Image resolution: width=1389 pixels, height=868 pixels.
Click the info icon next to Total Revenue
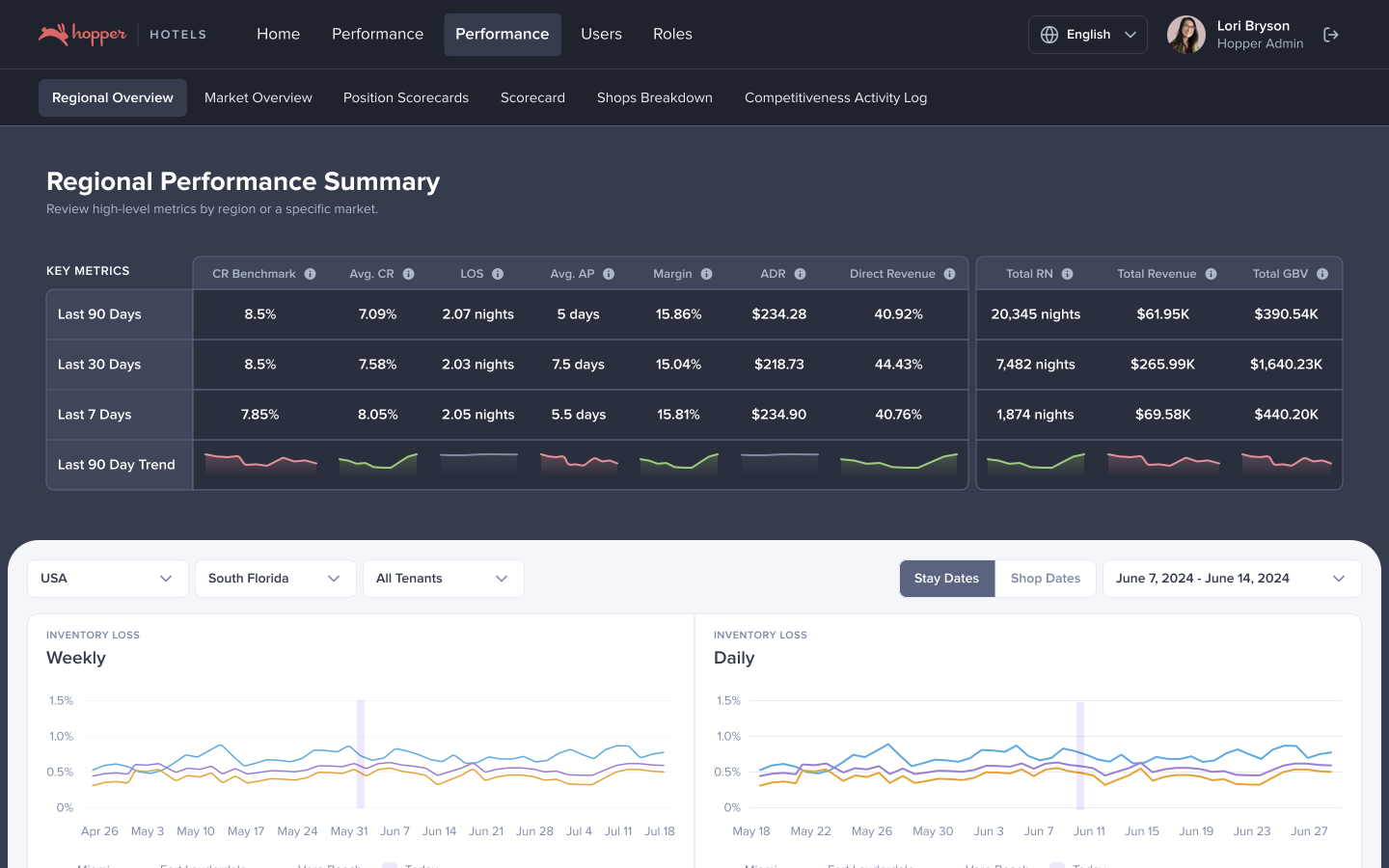(1211, 274)
